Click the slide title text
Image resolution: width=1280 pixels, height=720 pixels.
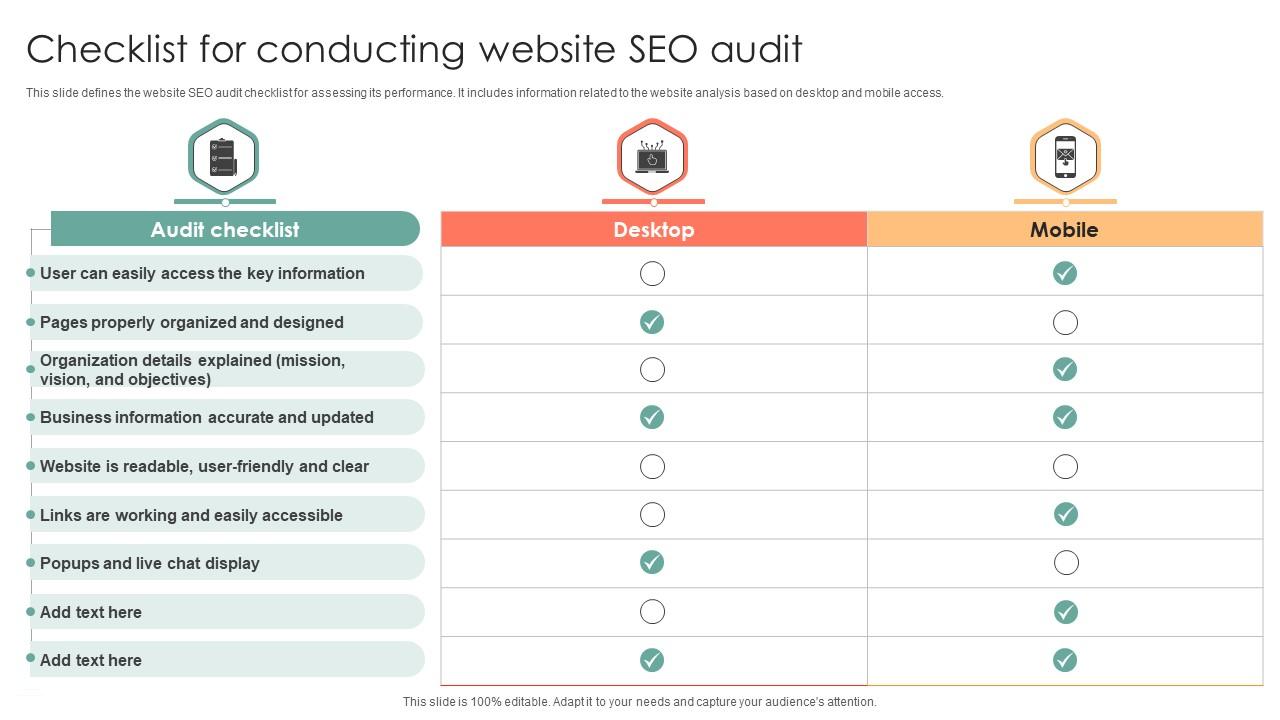(414, 49)
